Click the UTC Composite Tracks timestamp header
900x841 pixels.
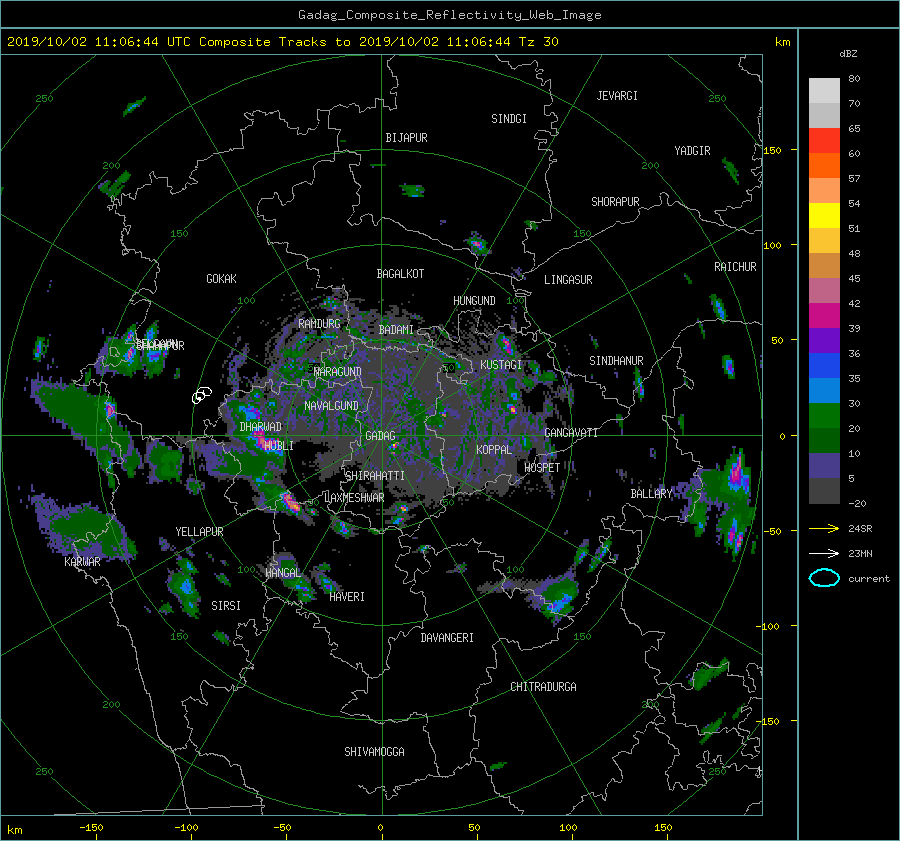click(x=282, y=42)
